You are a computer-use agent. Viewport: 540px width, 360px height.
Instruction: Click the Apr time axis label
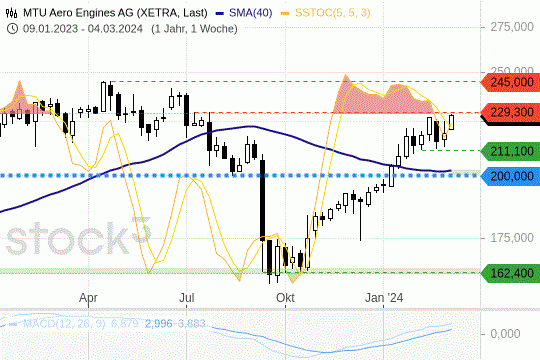tap(89, 297)
